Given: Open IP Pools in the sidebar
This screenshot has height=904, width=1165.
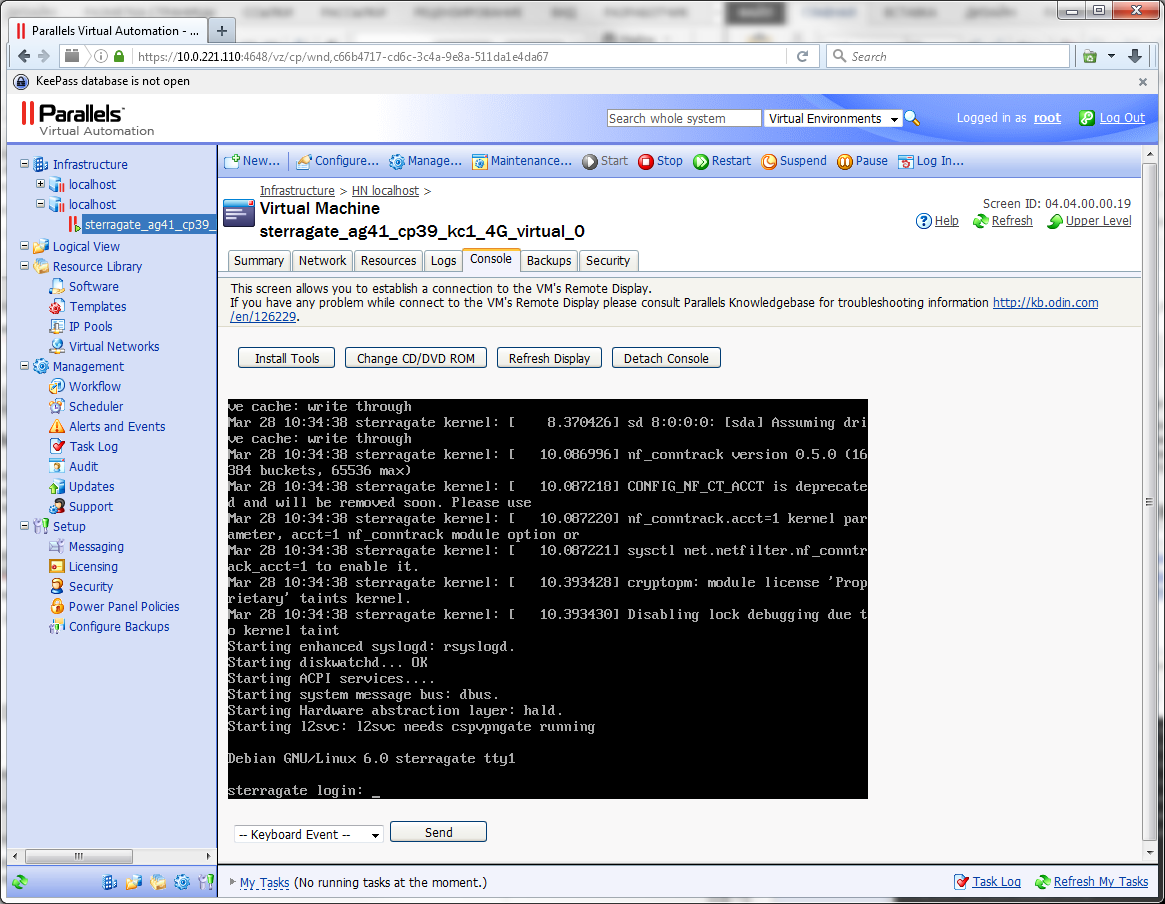Looking at the screenshot, I should coord(91,327).
